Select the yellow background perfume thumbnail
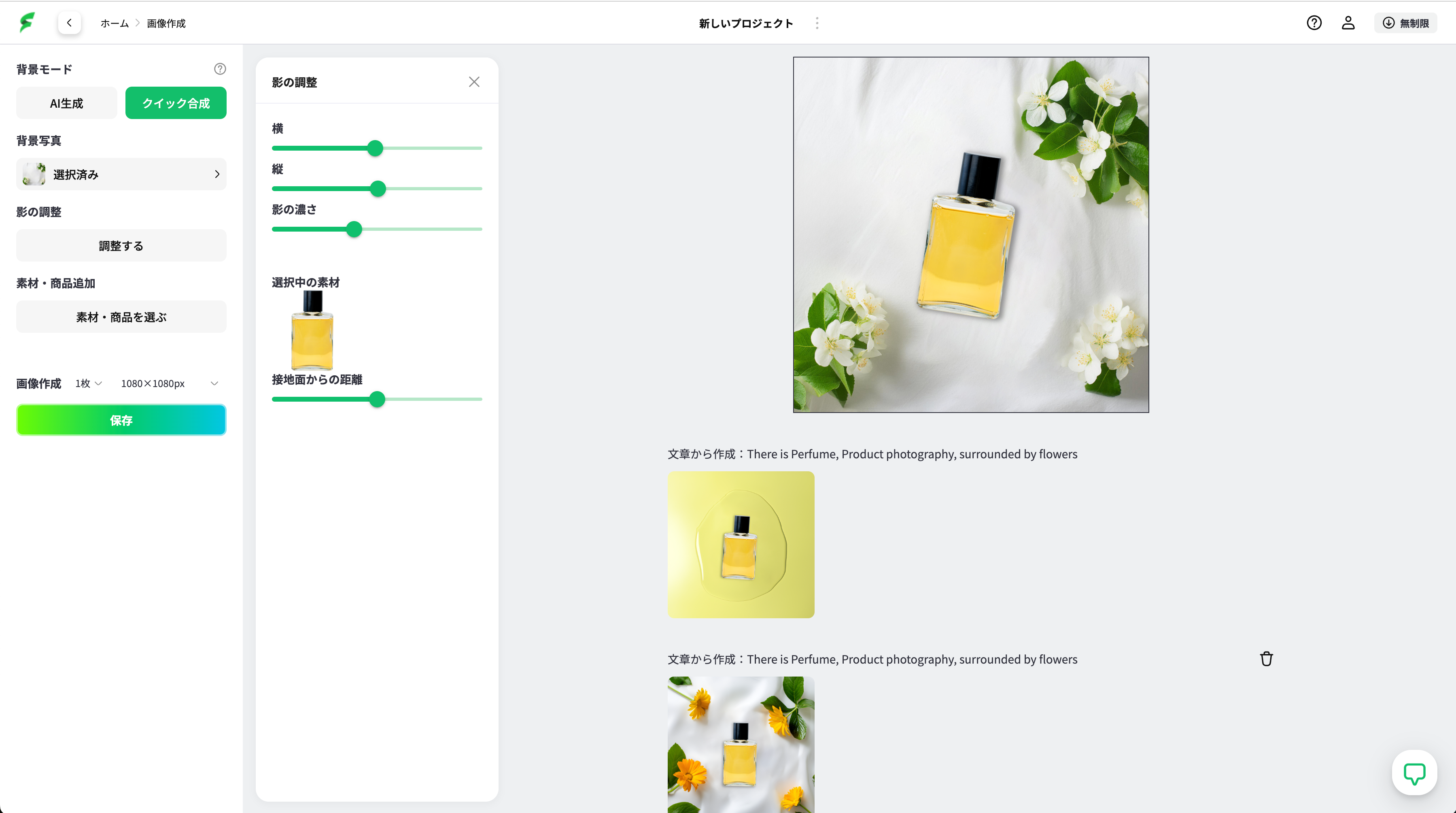The width and height of the screenshot is (1456, 813). click(741, 544)
